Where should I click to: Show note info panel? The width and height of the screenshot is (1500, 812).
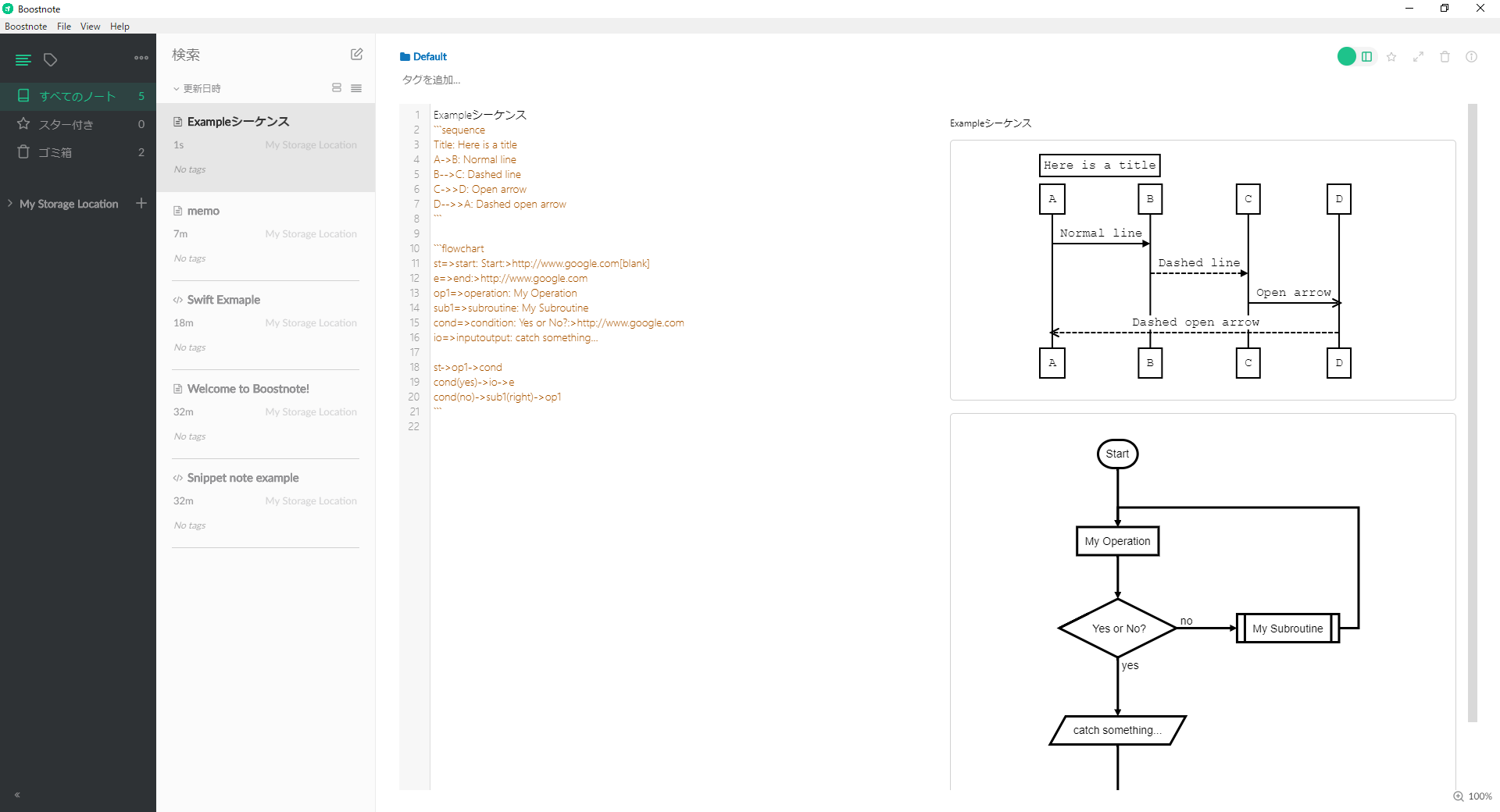(1471, 56)
